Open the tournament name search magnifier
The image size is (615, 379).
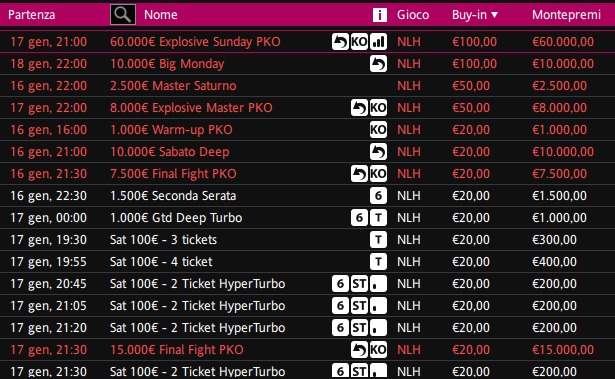coord(123,15)
